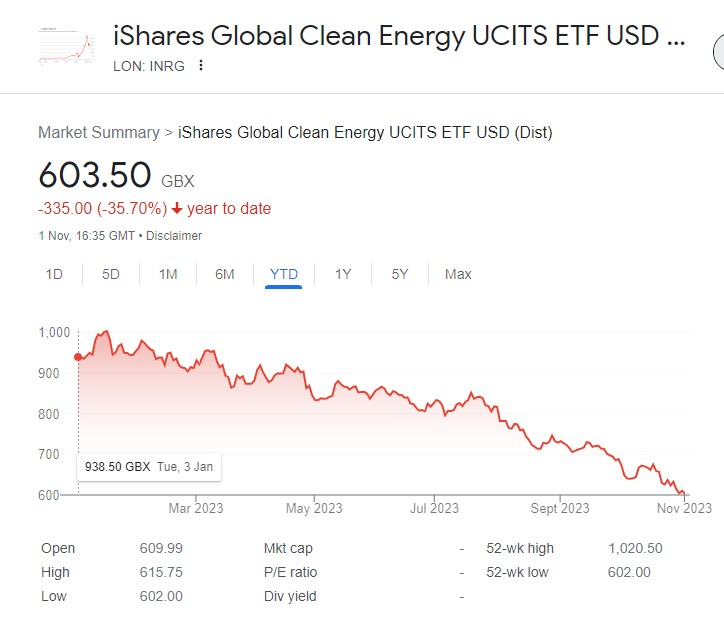Click the iShares Global Clean Energy title

coord(400,37)
